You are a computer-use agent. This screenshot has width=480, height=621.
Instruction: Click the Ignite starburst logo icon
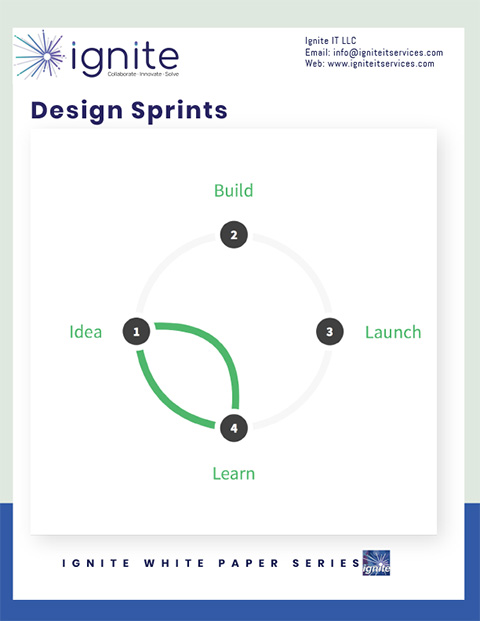coord(39,55)
